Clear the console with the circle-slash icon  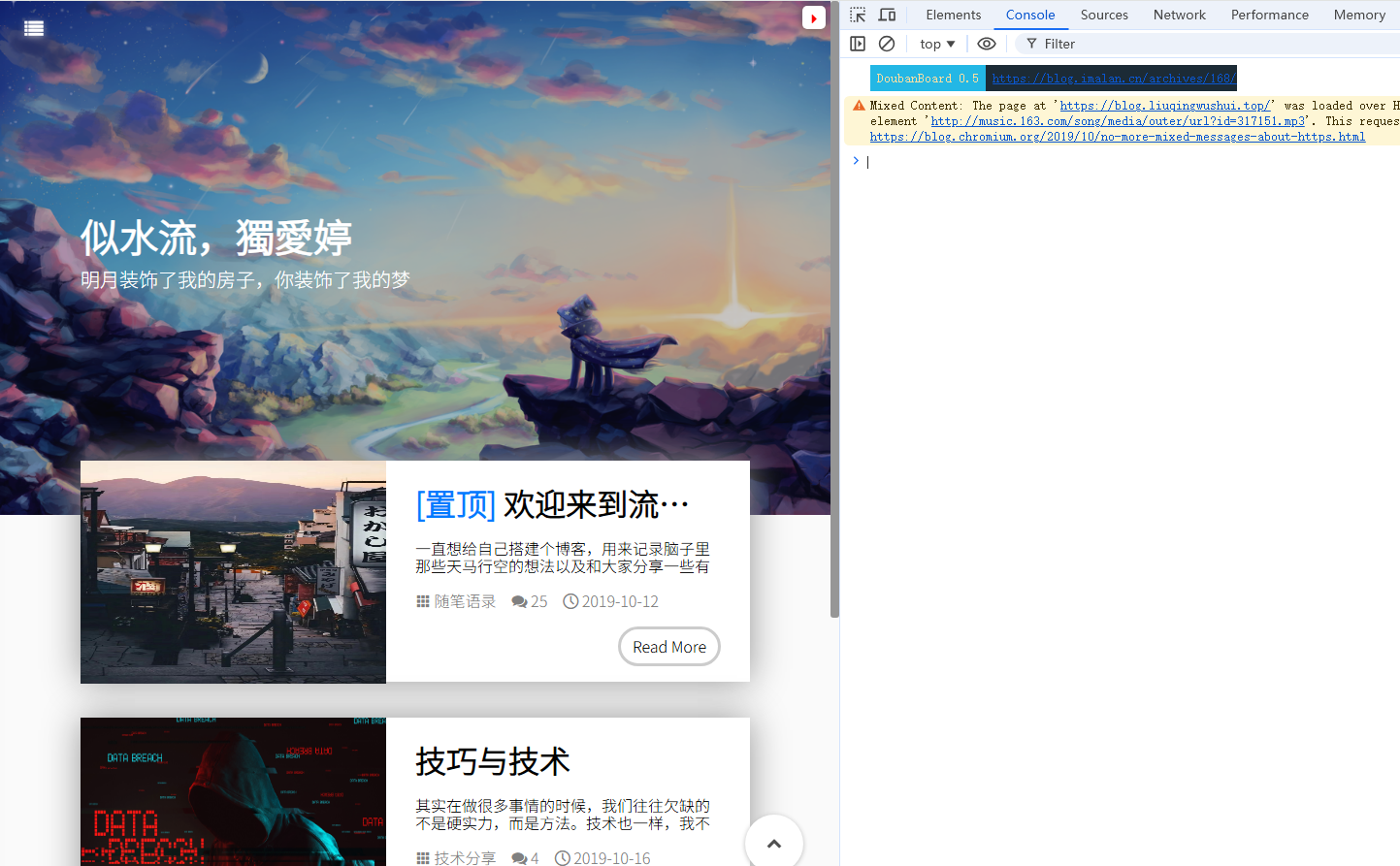[887, 44]
